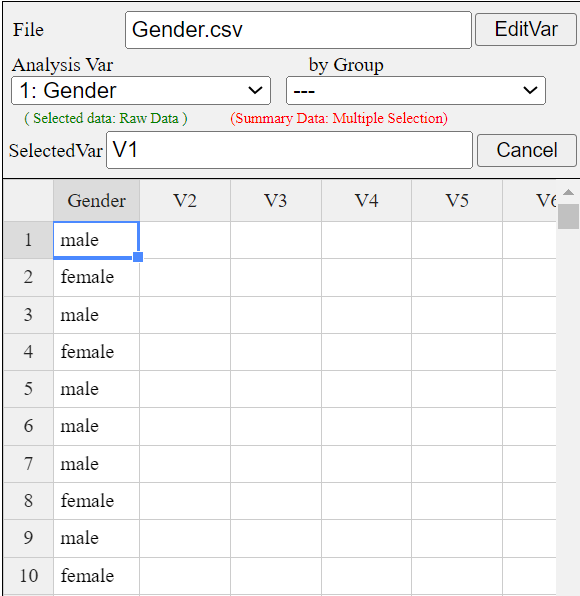Click the EditVar button

pos(526,30)
